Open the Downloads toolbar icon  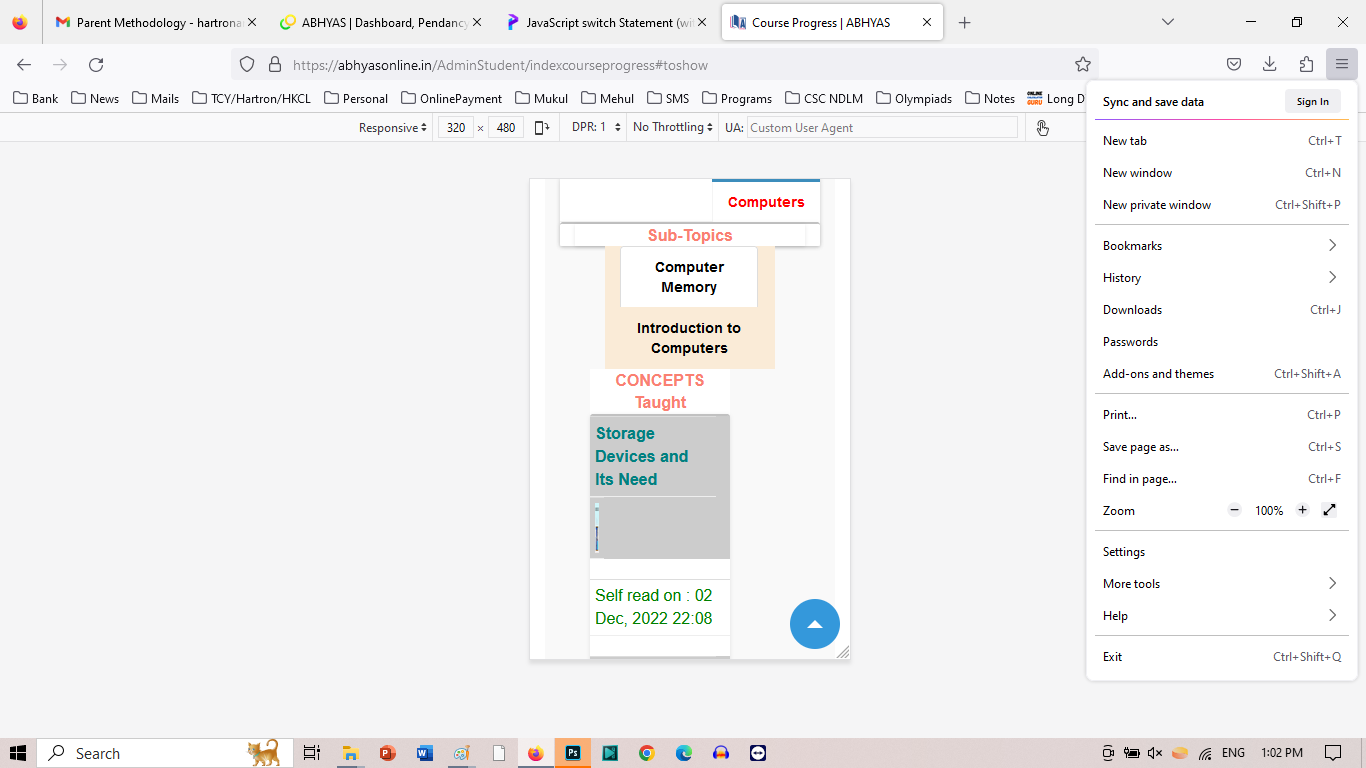pos(1269,65)
